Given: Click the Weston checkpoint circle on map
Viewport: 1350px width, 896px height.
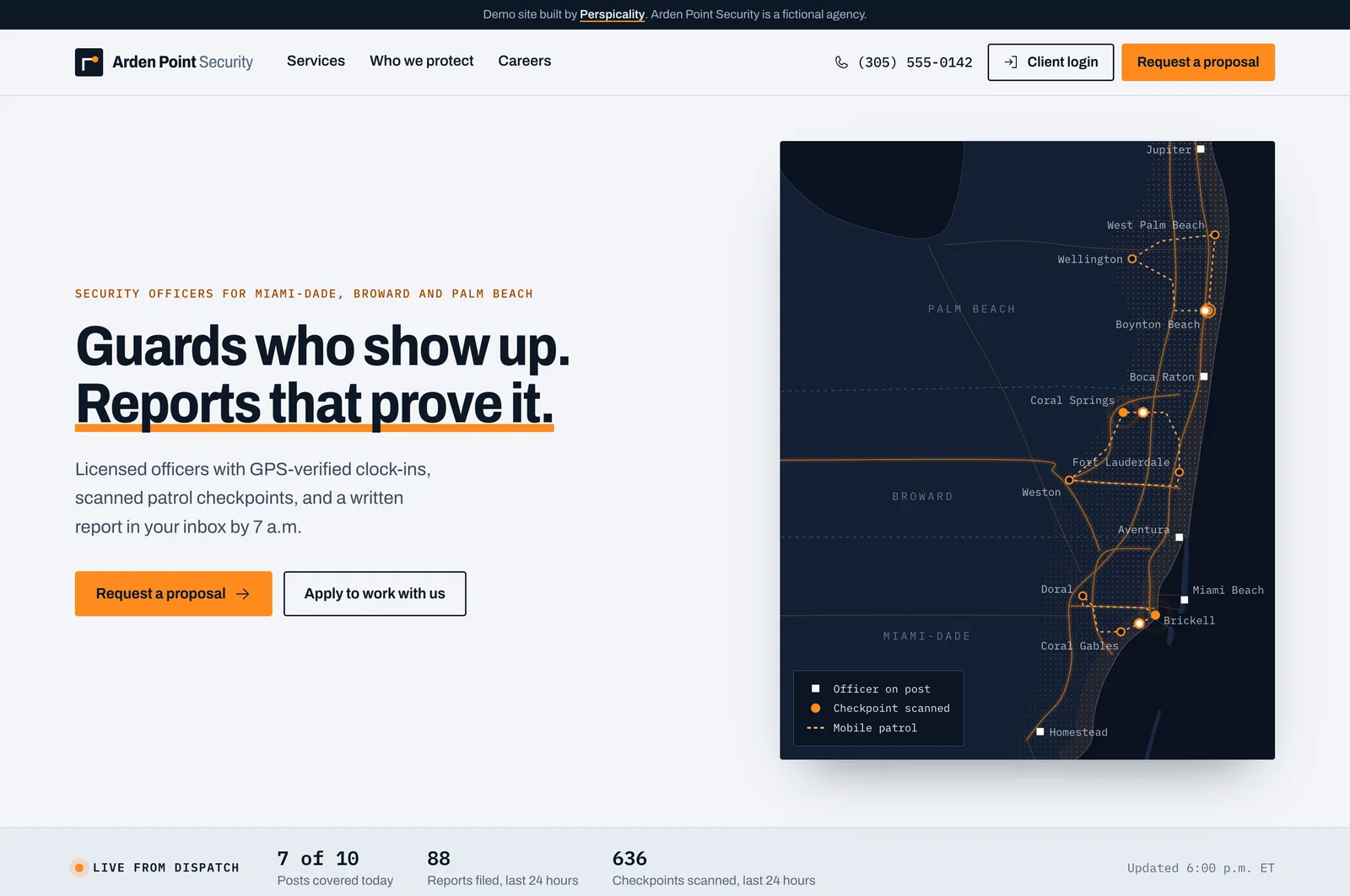Looking at the screenshot, I should [1069, 480].
